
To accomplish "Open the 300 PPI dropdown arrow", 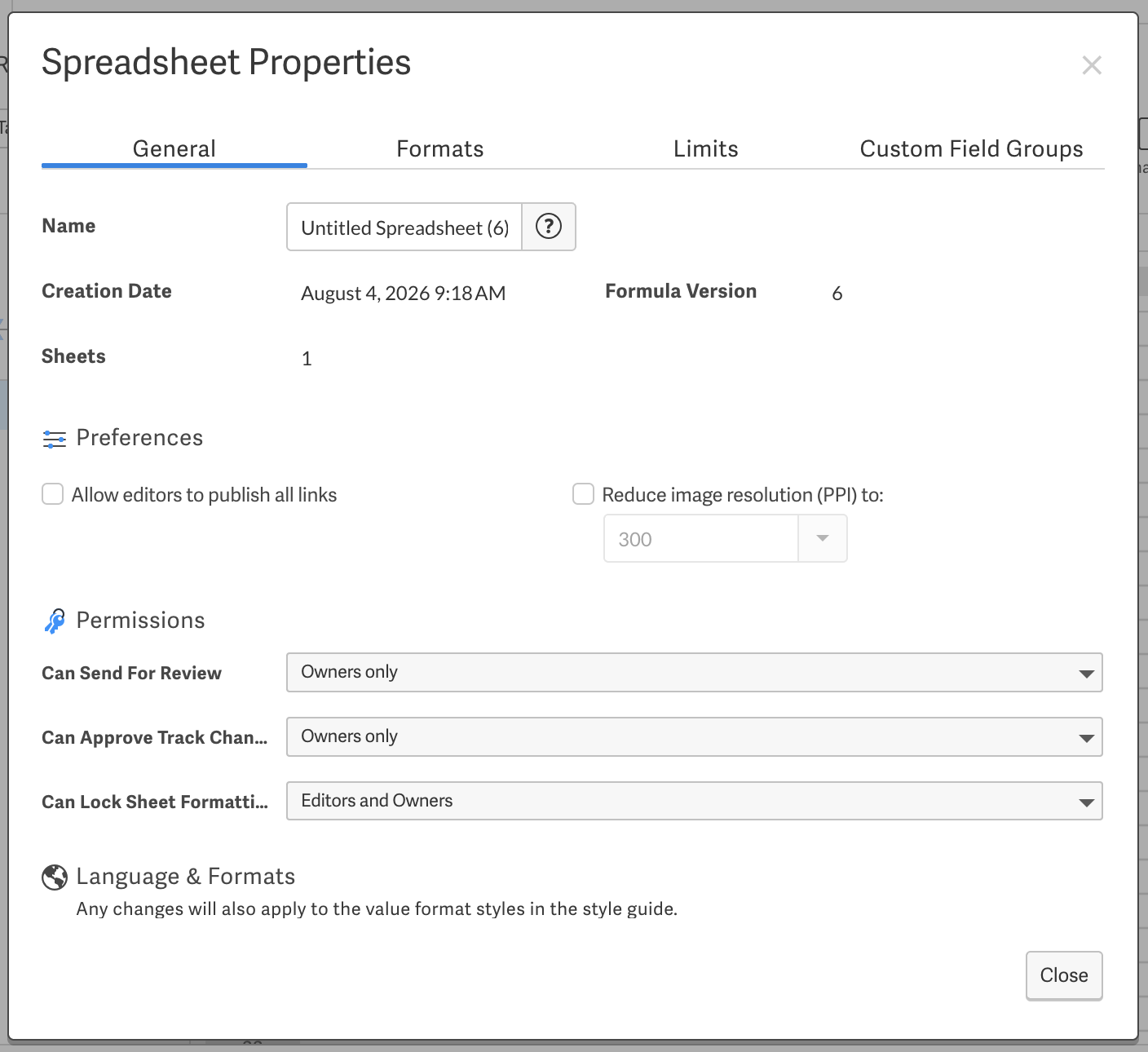I will click(x=822, y=538).
